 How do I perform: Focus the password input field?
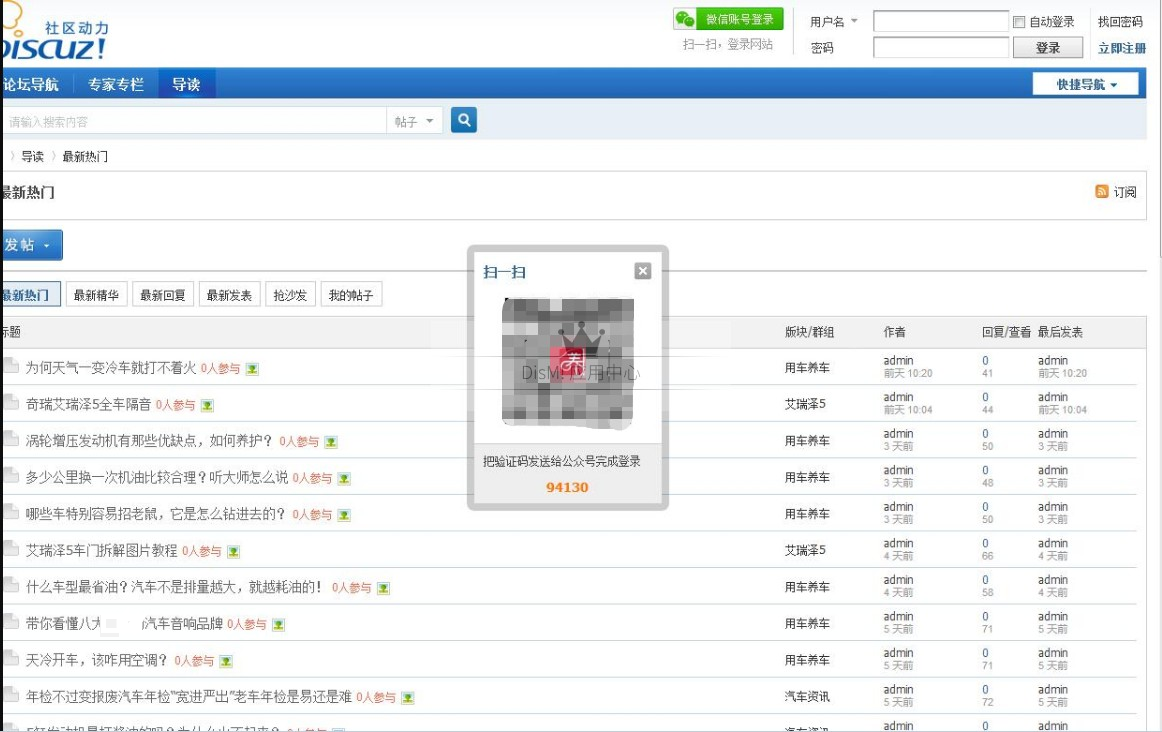(940, 47)
